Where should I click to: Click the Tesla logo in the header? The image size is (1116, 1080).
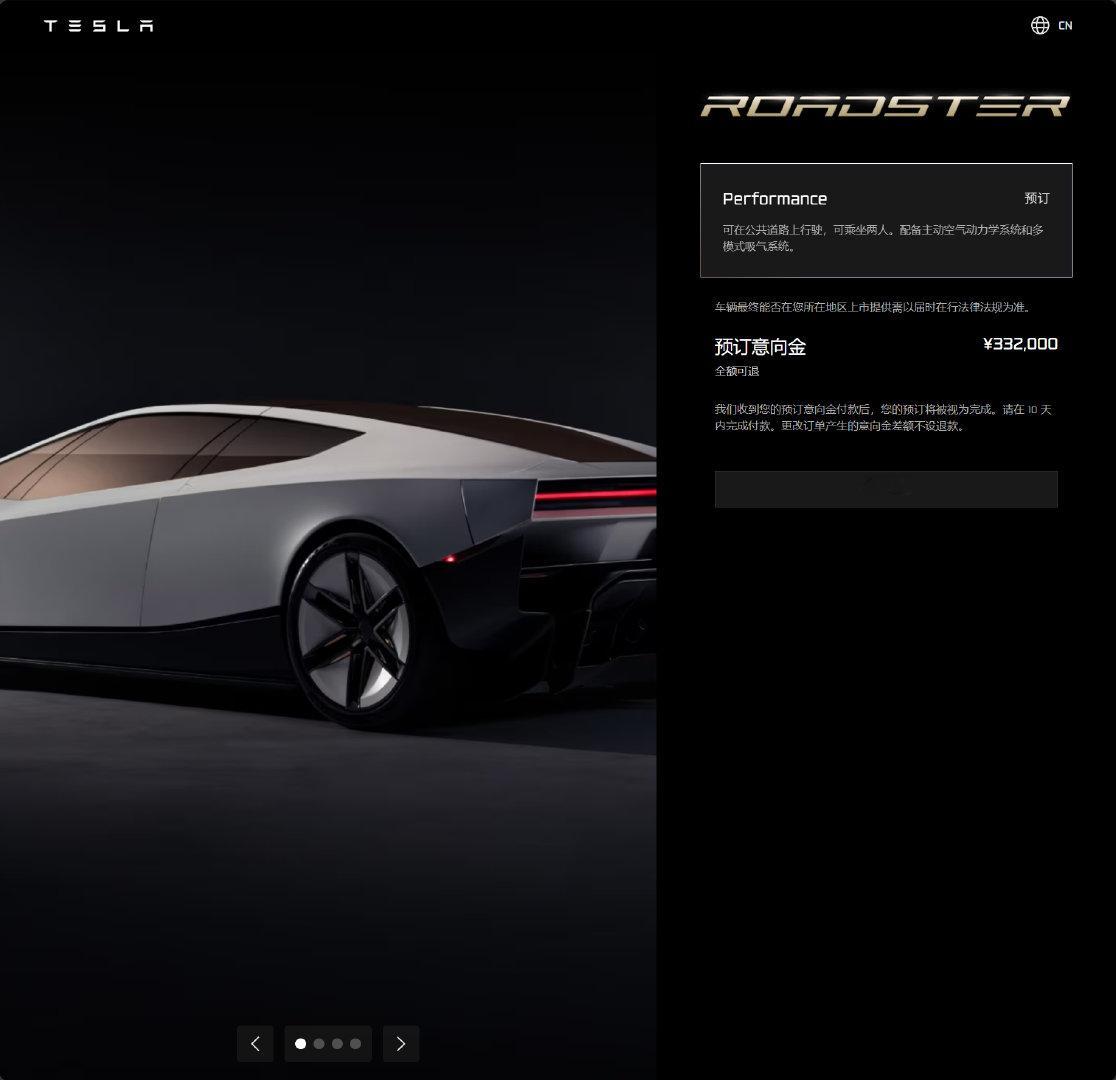[x=98, y=26]
